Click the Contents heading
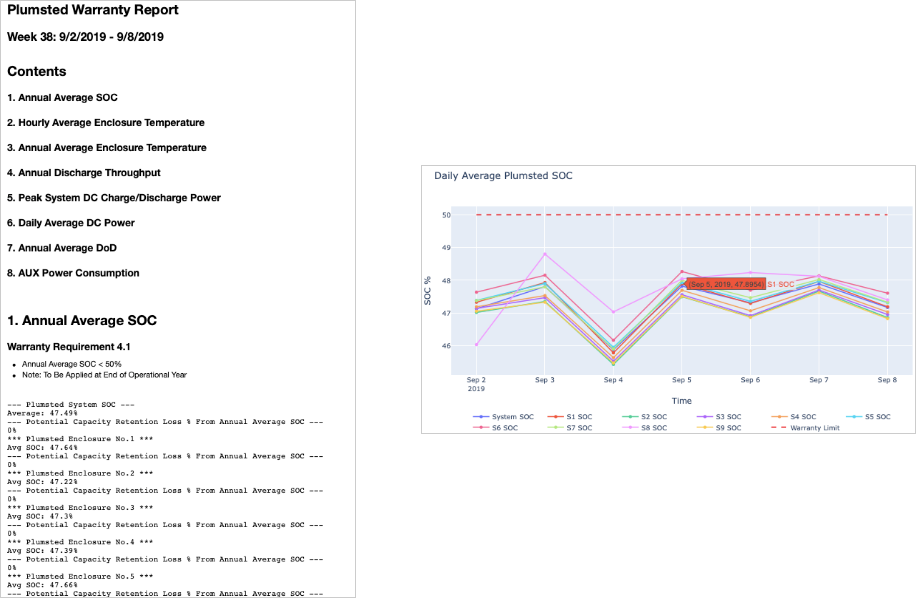 [36, 72]
